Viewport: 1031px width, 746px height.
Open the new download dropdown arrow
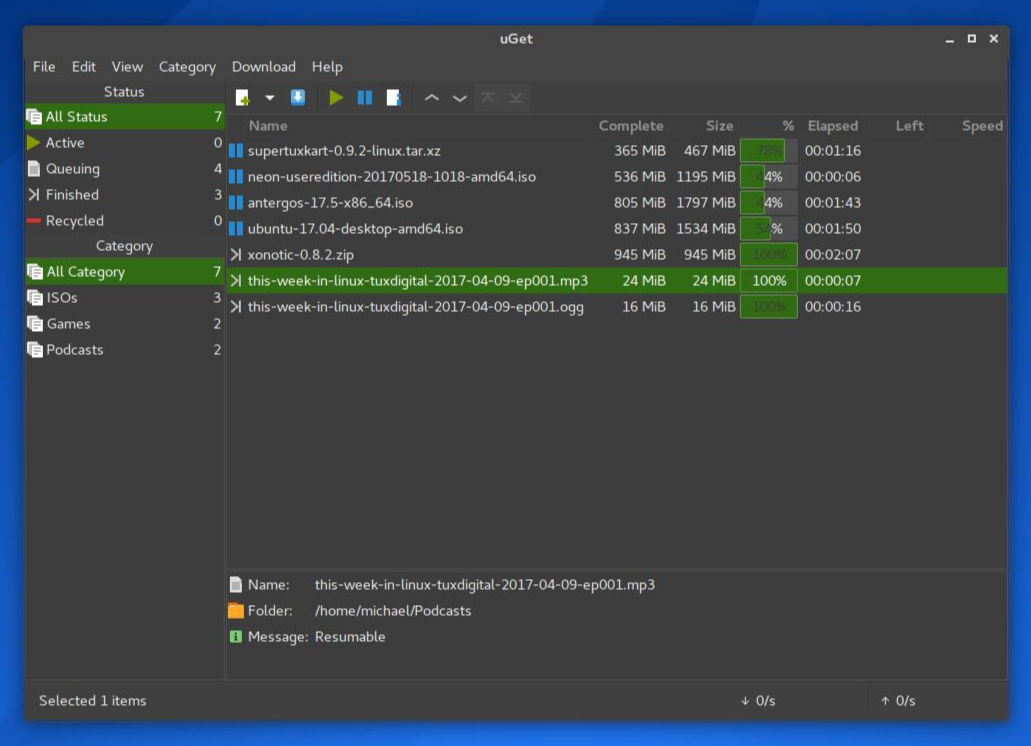(x=269, y=98)
